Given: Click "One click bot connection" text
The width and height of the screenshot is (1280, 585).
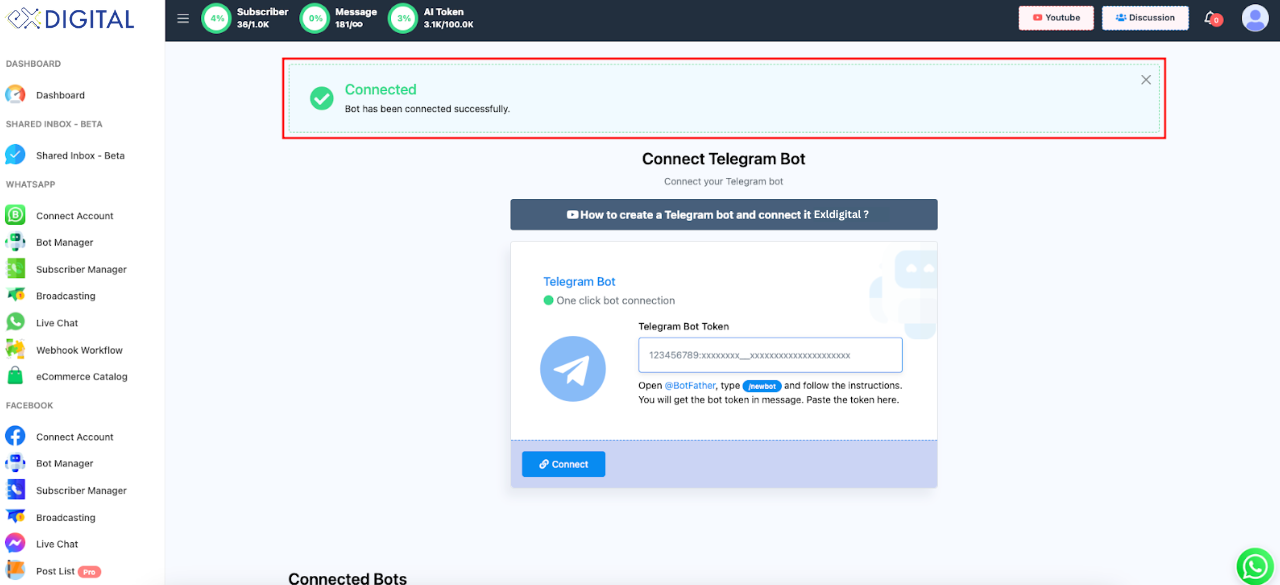Looking at the screenshot, I should point(616,300).
